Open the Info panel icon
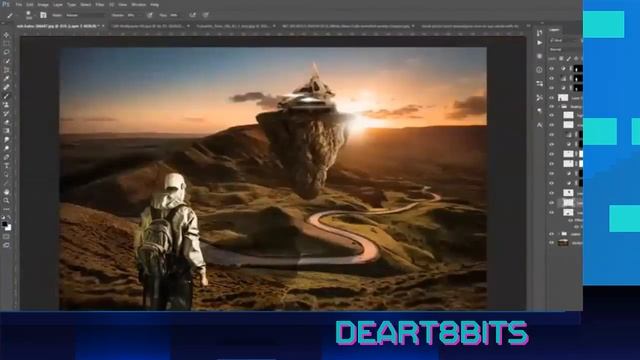 coord(540,70)
